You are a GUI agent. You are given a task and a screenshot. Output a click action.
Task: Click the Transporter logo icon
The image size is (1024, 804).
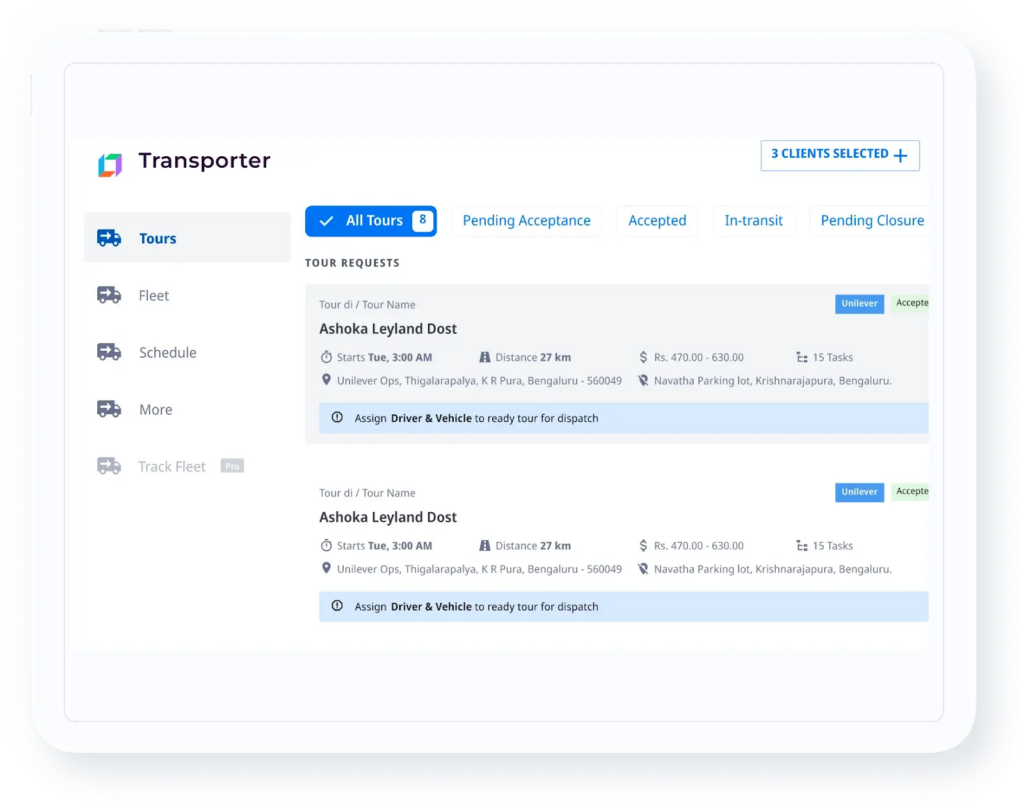[110, 164]
